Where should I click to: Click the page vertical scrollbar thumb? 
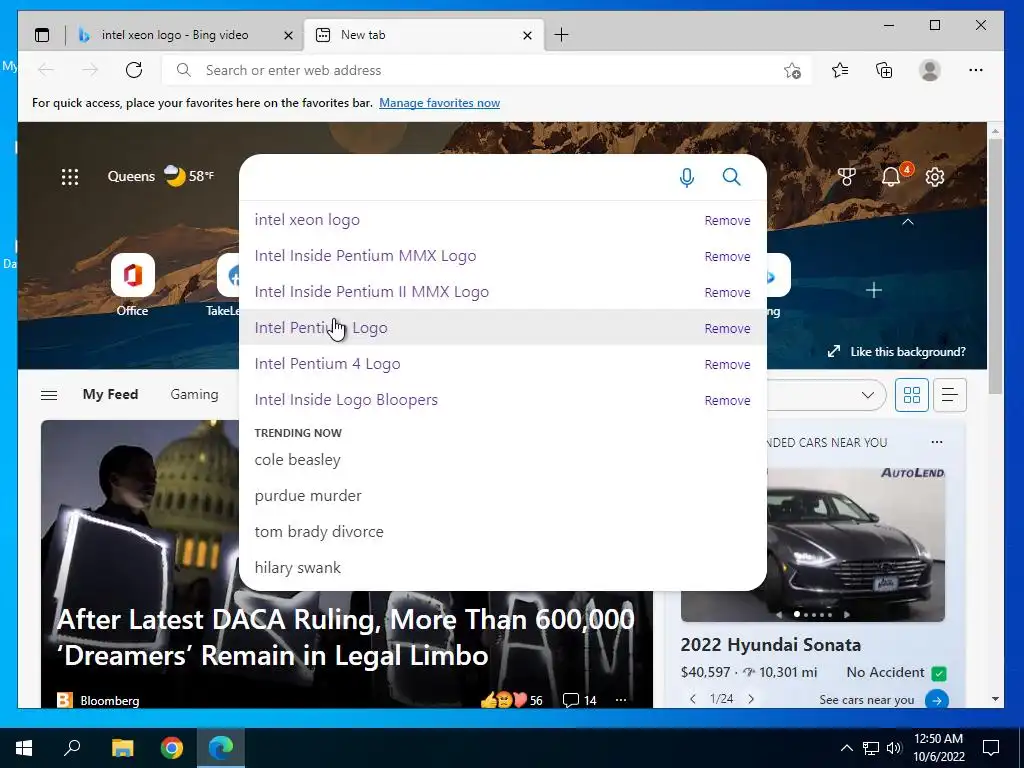995,266
